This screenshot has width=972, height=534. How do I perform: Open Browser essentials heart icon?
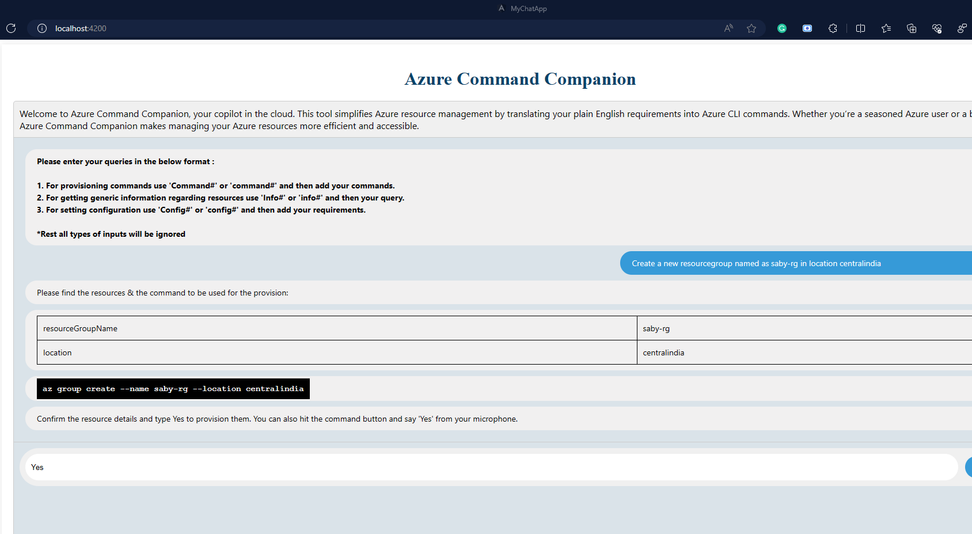coord(937,29)
